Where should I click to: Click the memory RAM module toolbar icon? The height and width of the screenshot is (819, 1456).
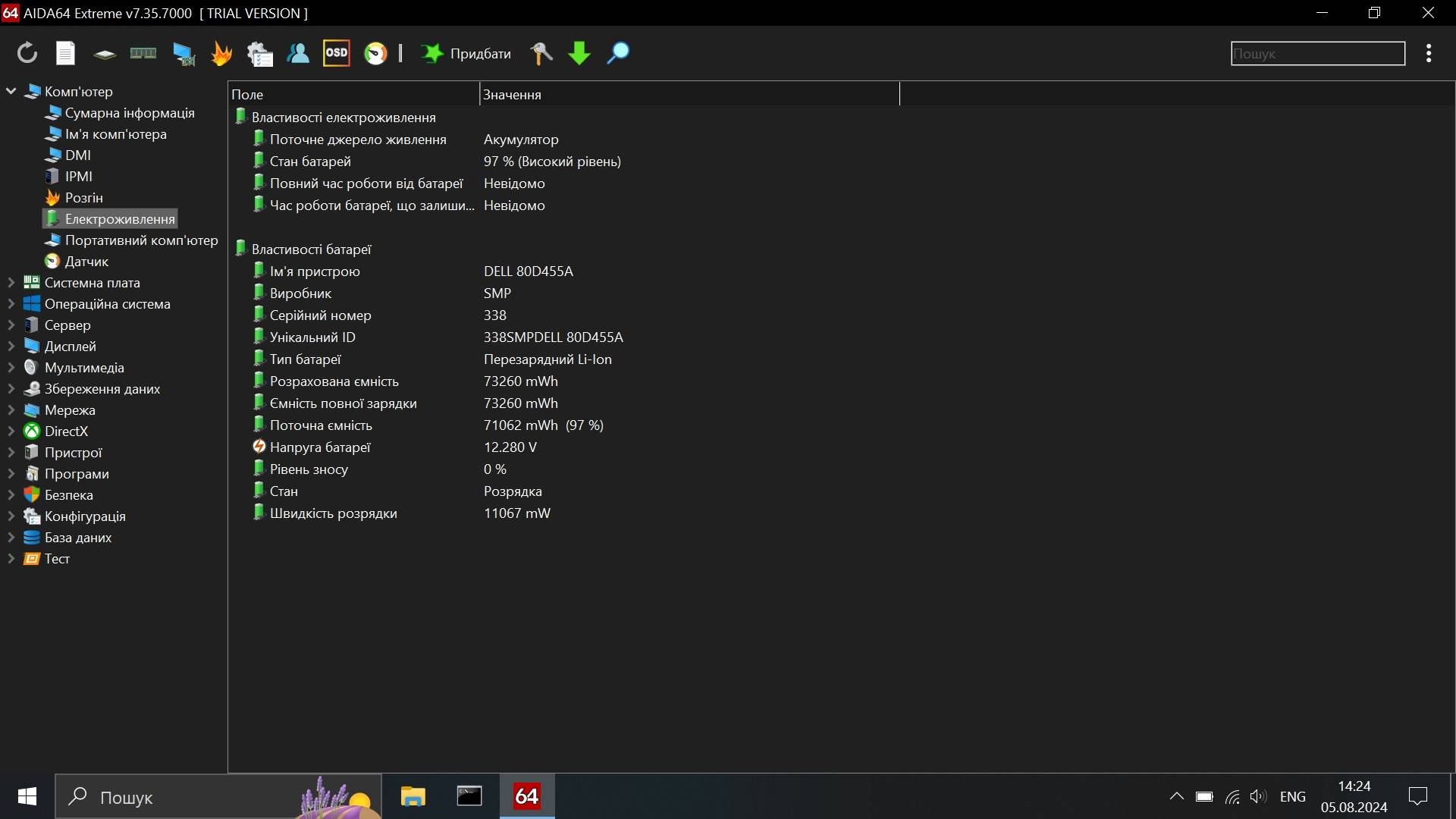(143, 53)
